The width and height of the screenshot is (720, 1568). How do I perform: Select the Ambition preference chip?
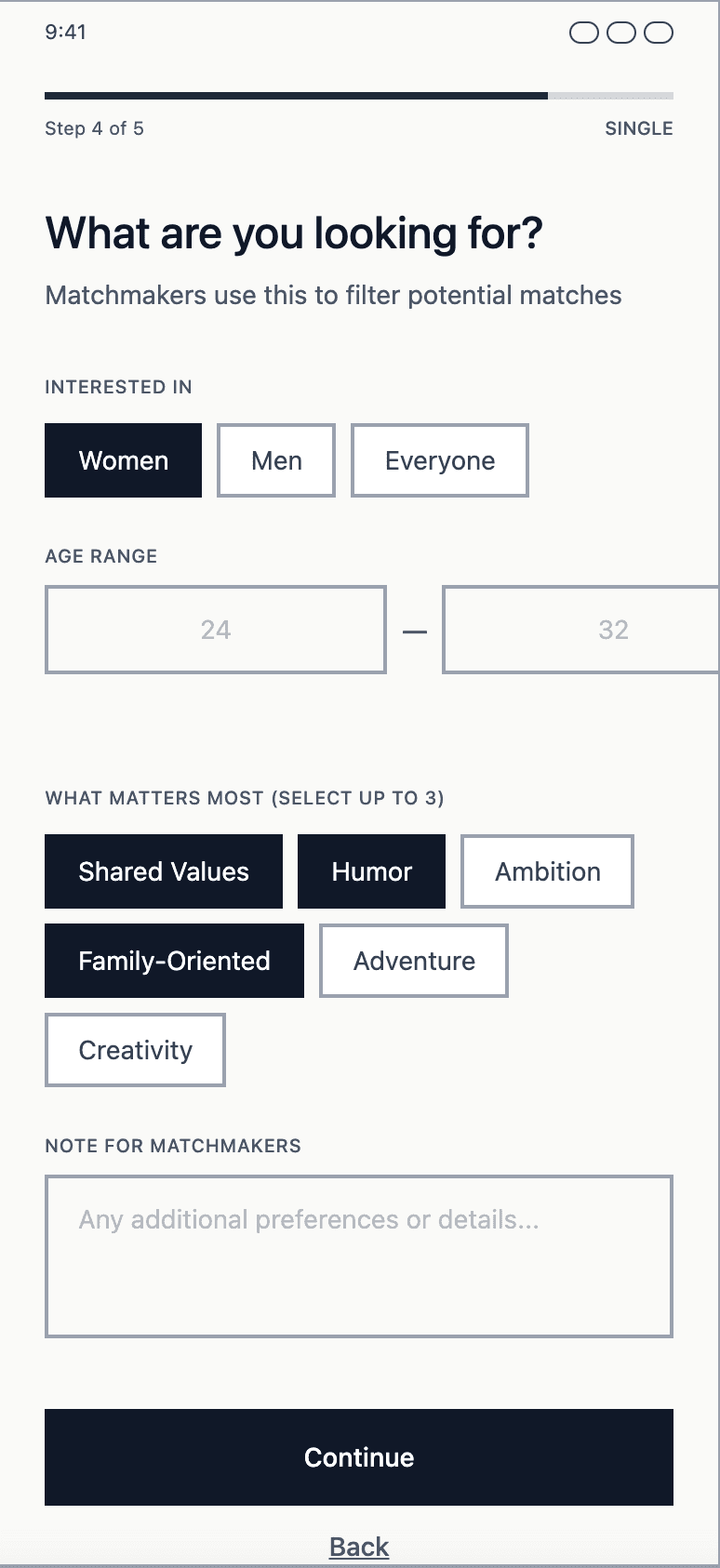pos(547,871)
